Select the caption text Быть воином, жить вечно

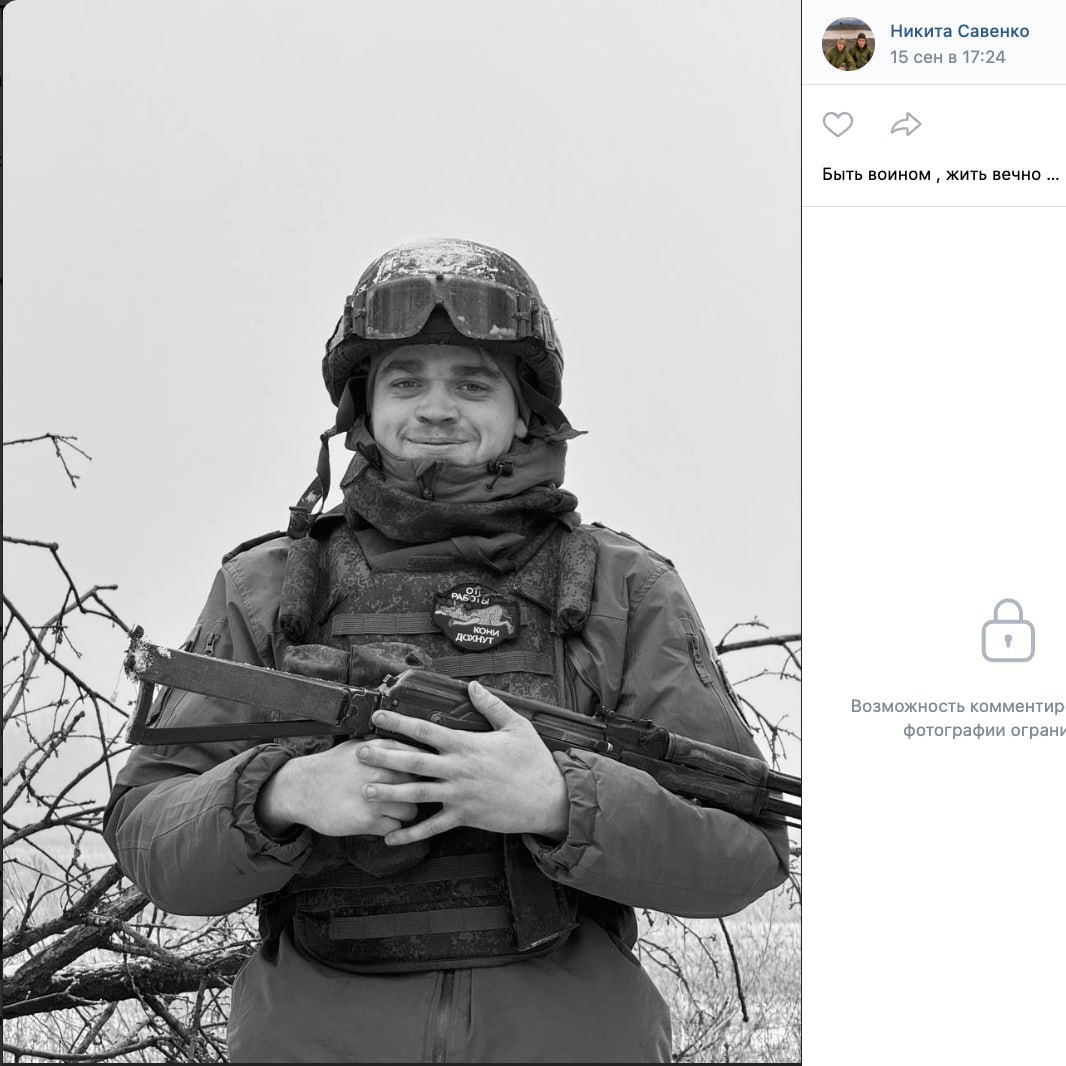(931, 175)
